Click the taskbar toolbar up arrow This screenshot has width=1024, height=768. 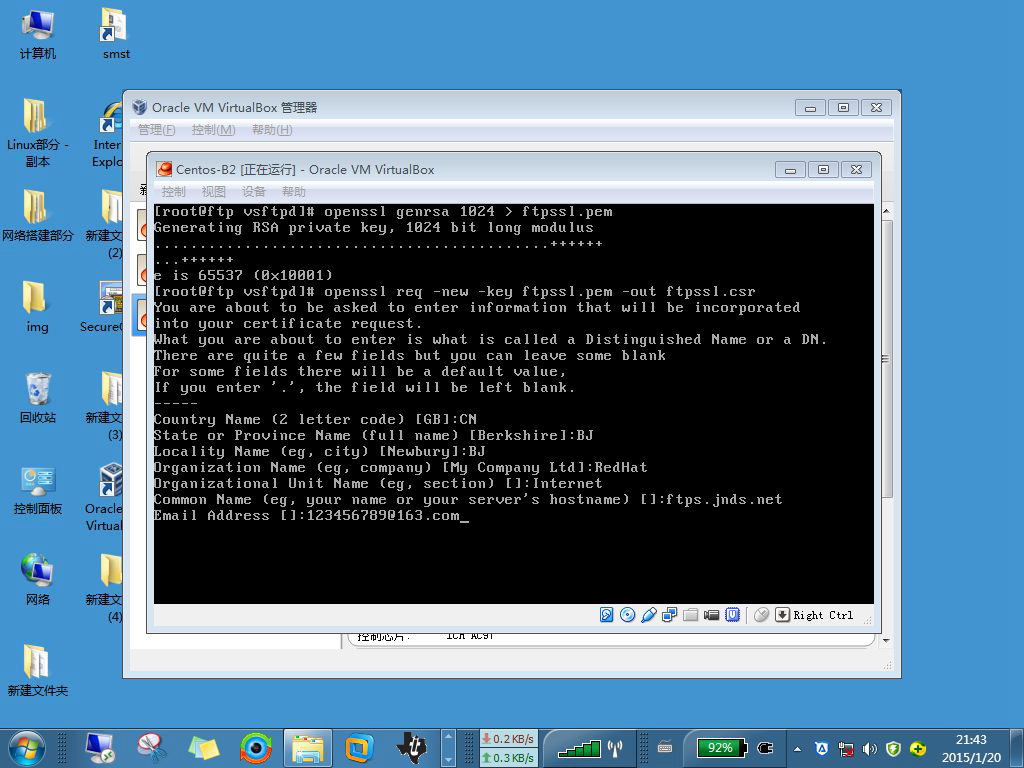click(x=448, y=736)
